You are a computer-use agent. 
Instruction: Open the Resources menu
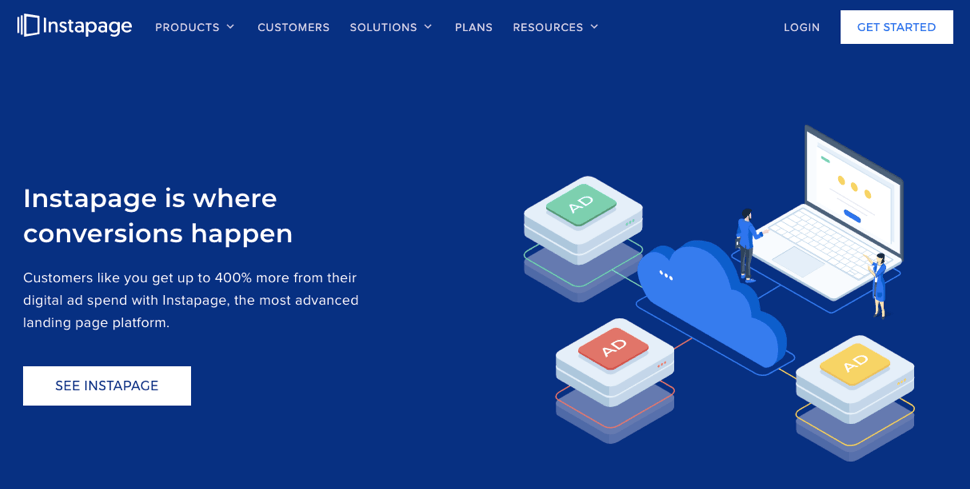[548, 27]
